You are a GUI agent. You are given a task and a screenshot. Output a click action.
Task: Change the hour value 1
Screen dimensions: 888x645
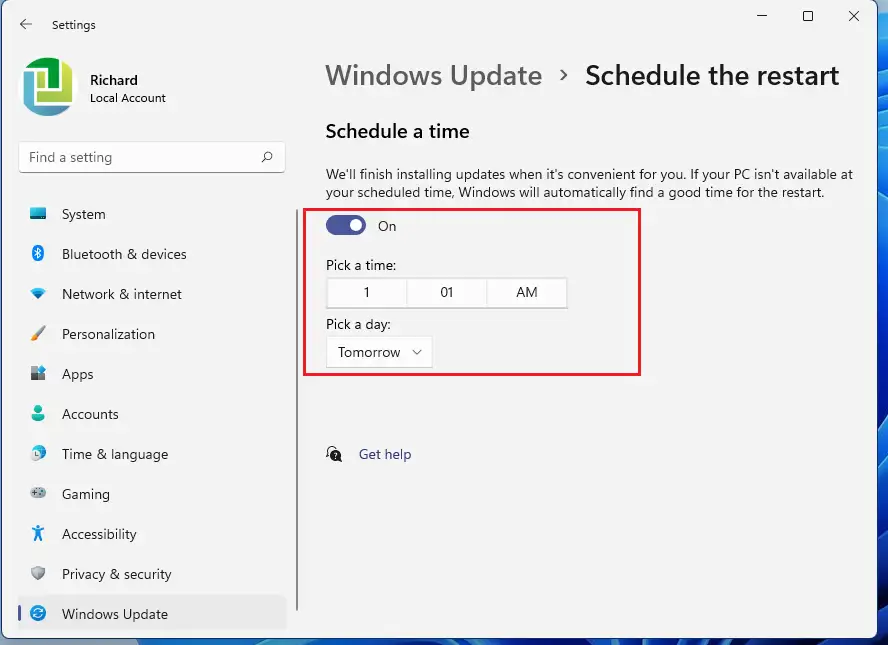point(366,293)
